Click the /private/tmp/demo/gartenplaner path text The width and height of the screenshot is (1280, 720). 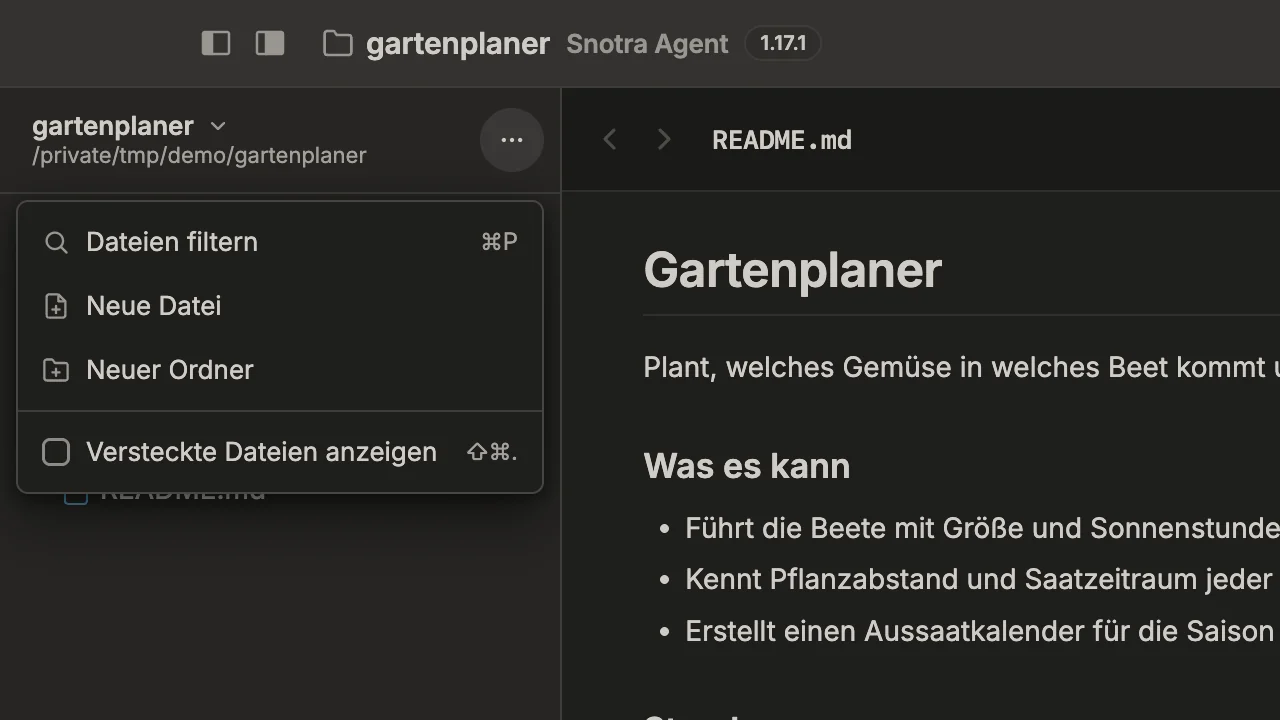tap(199, 156)
